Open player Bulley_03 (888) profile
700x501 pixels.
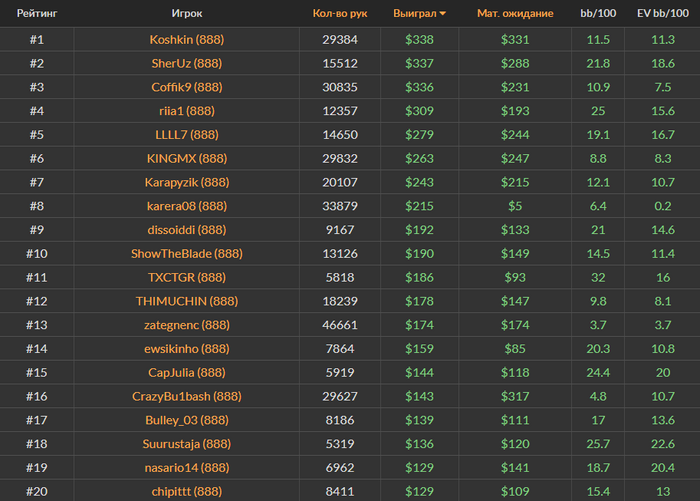pos(187,420)
